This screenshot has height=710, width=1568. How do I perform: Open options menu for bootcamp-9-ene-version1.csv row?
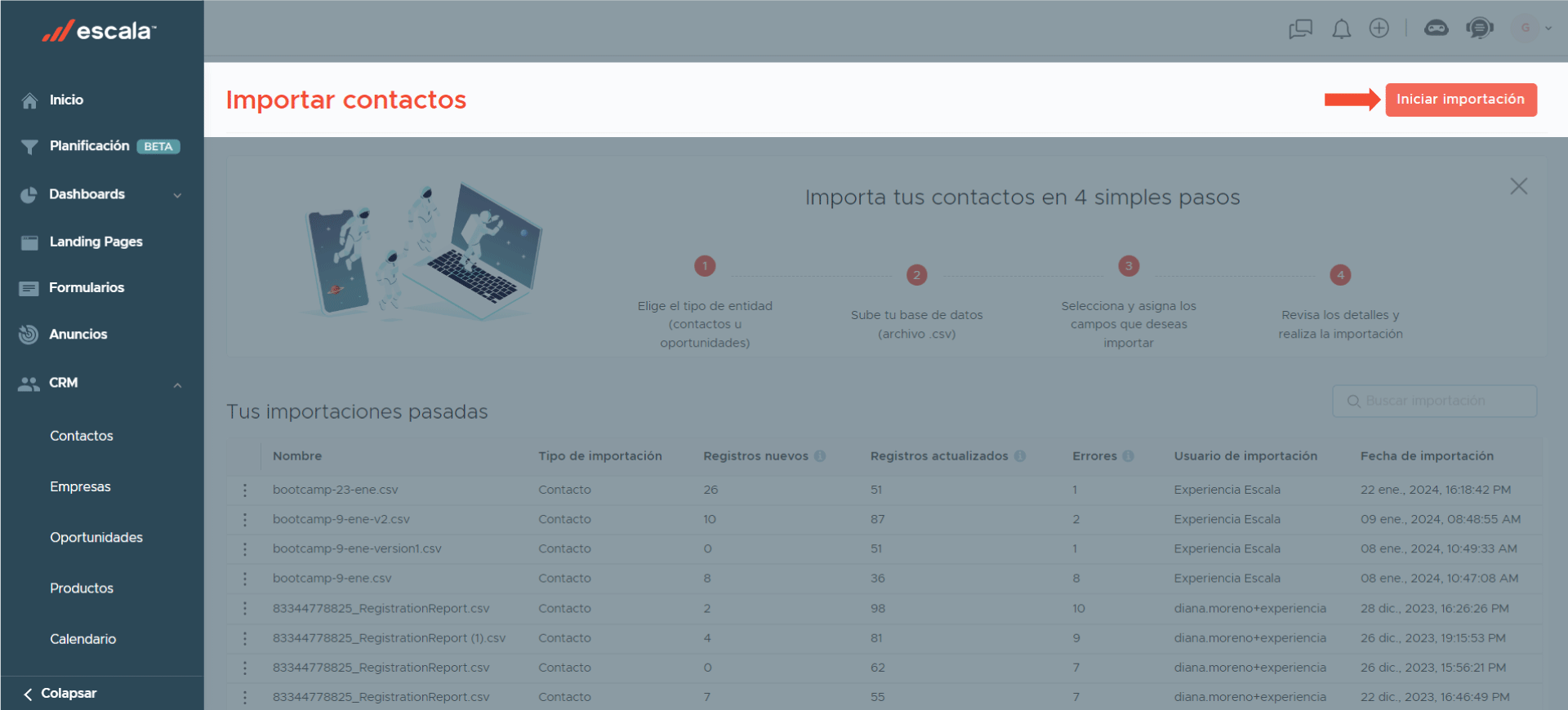click(244, 548)
